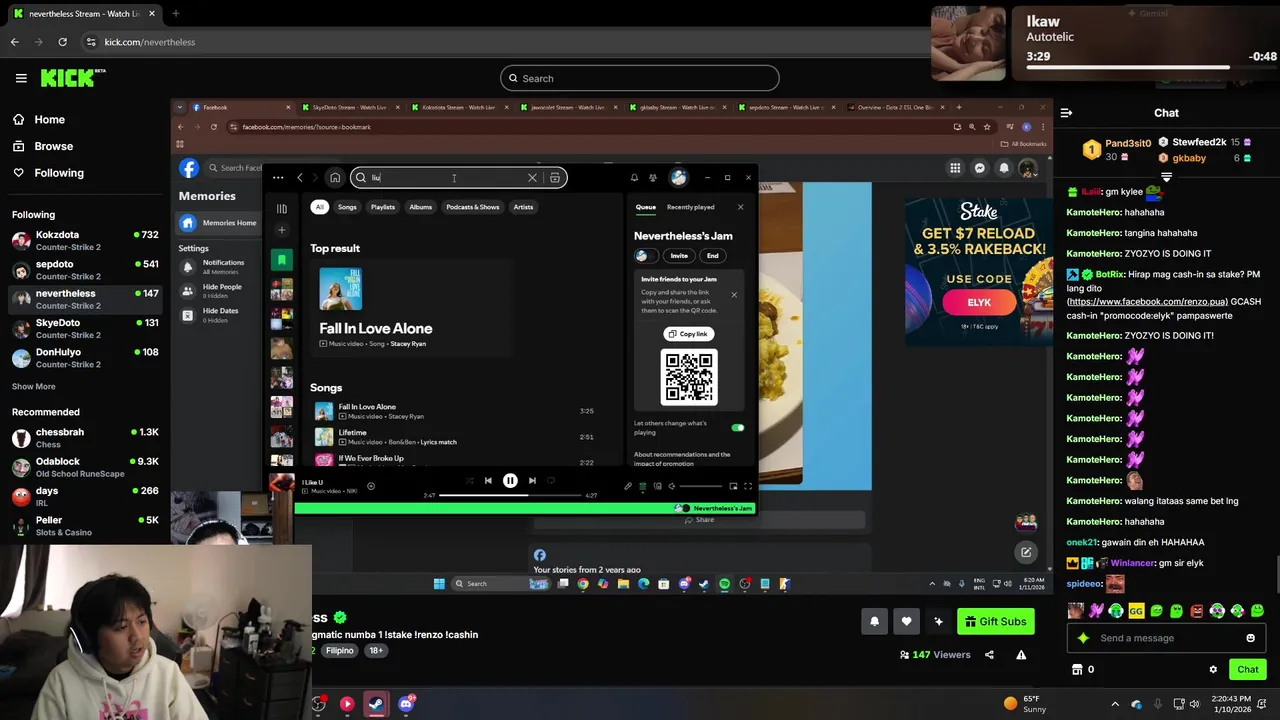
Task: Open Odablock recommended channel
Action: pos(85,467)
